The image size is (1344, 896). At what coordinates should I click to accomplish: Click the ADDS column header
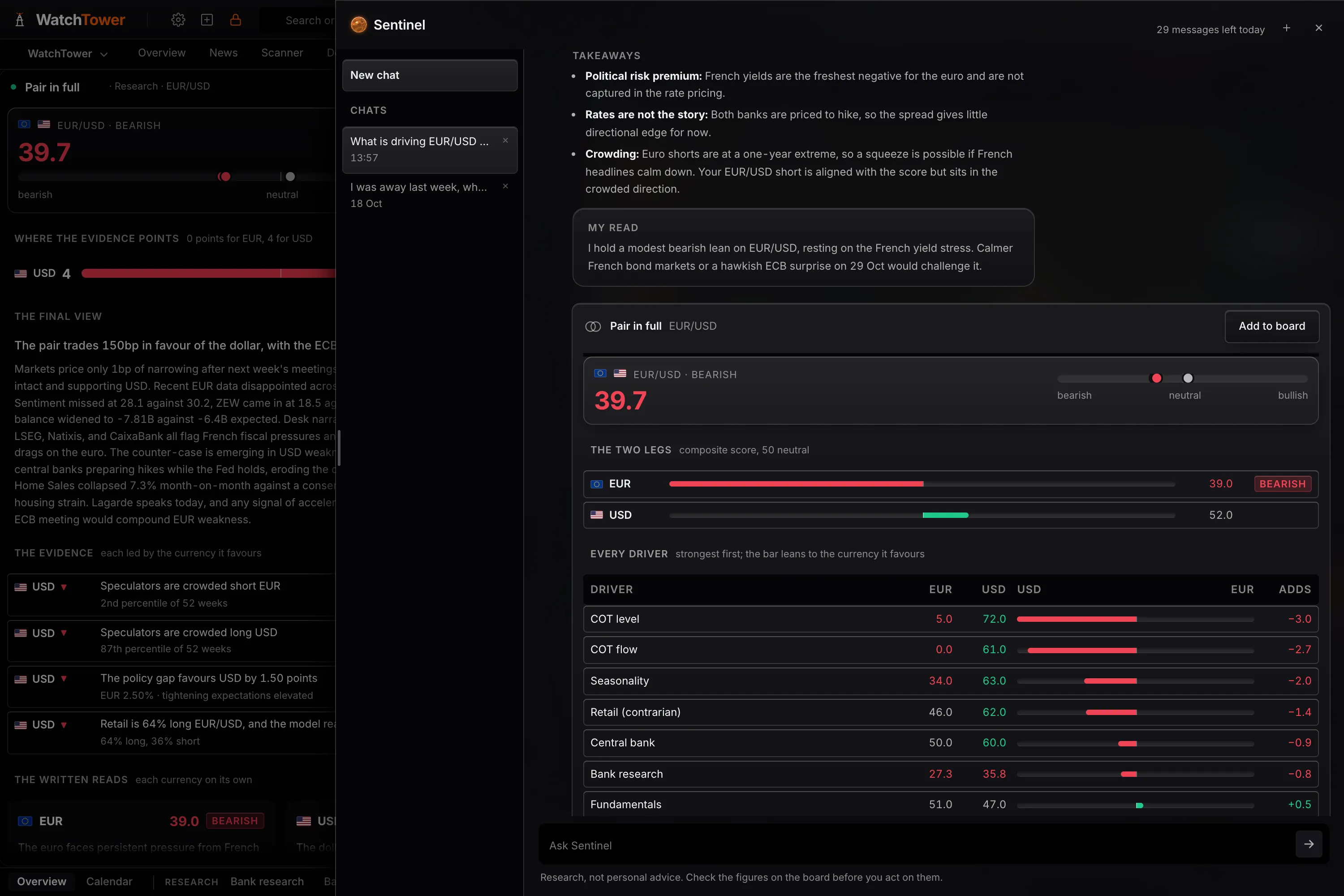tap(1295, 589)
